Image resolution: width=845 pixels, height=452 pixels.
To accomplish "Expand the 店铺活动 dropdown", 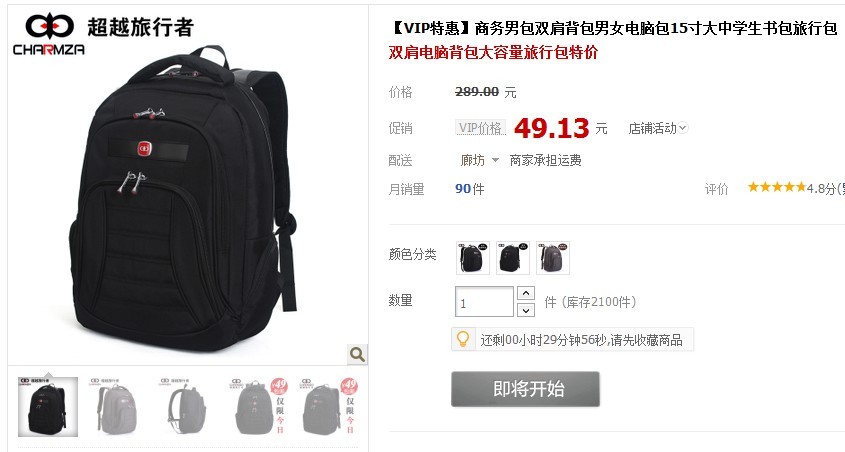I will (x=658, y=128).
